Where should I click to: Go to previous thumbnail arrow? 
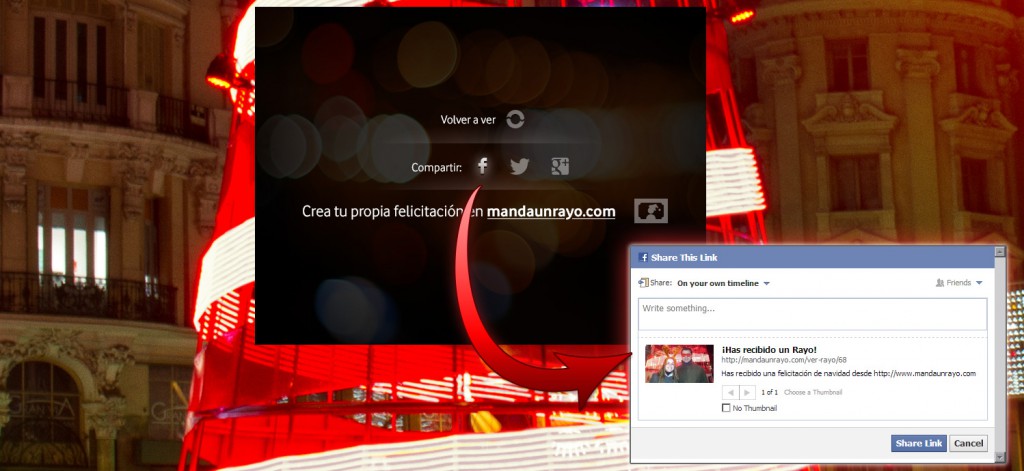pos(731,393)
